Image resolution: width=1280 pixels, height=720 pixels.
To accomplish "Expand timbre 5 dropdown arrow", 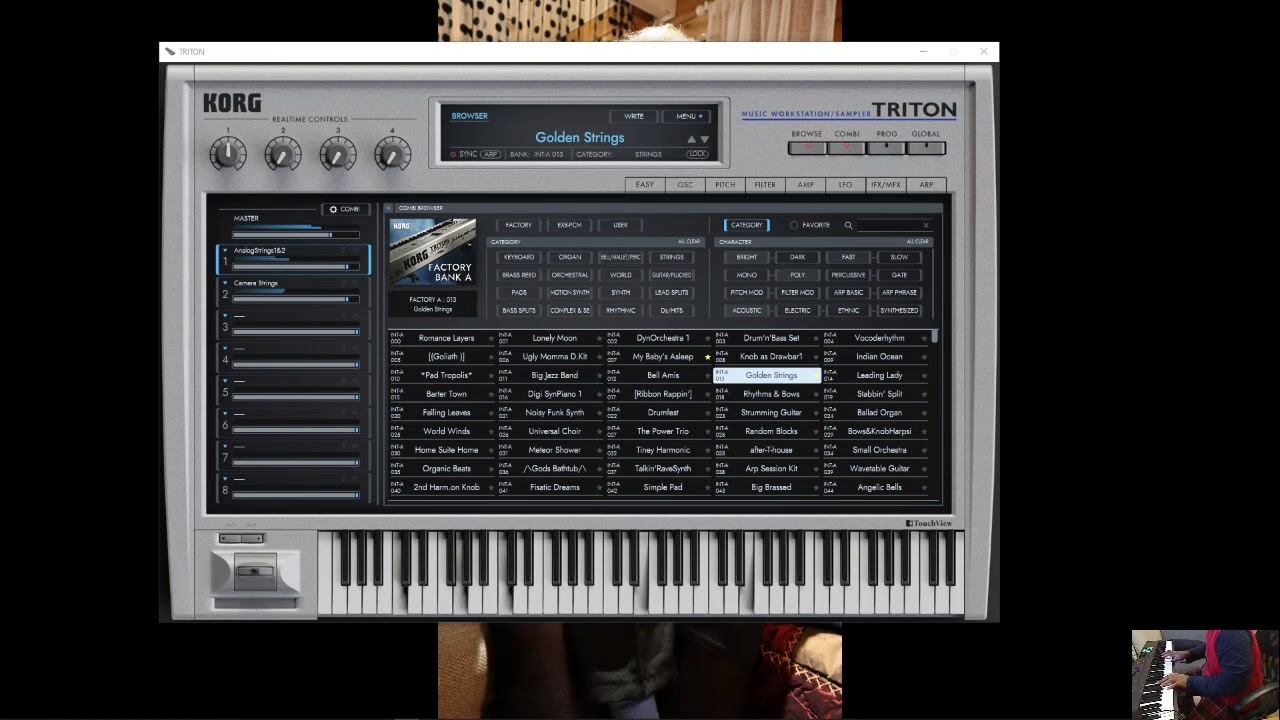I will point(225,381).
